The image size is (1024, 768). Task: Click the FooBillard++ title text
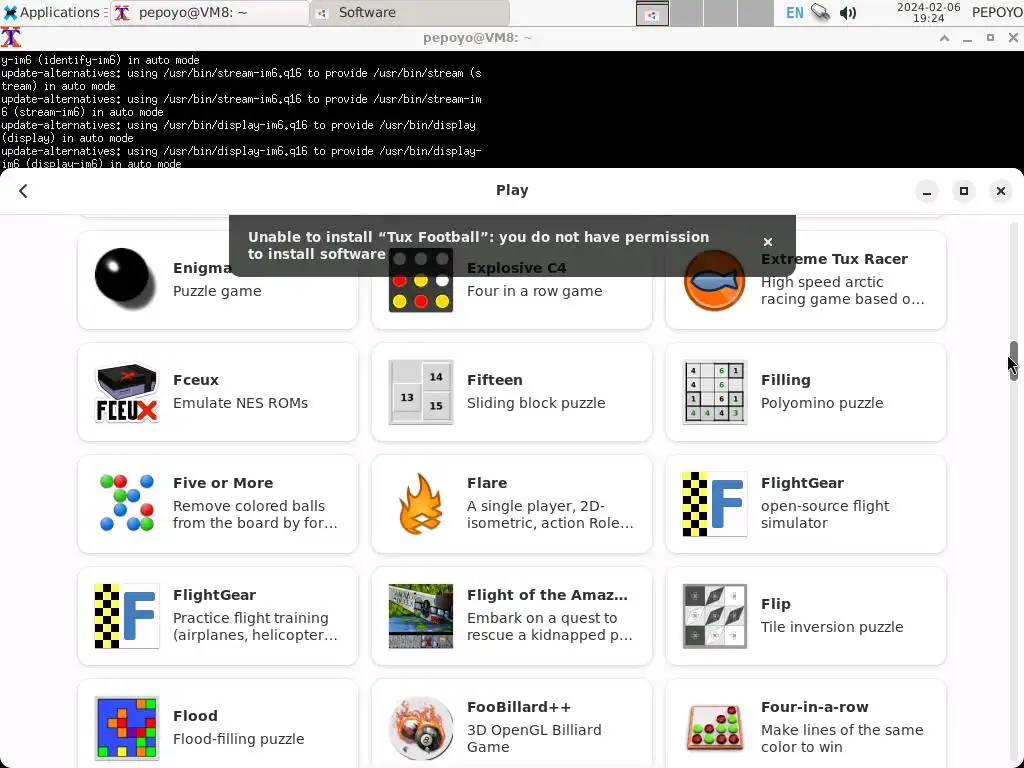(519, 707)
